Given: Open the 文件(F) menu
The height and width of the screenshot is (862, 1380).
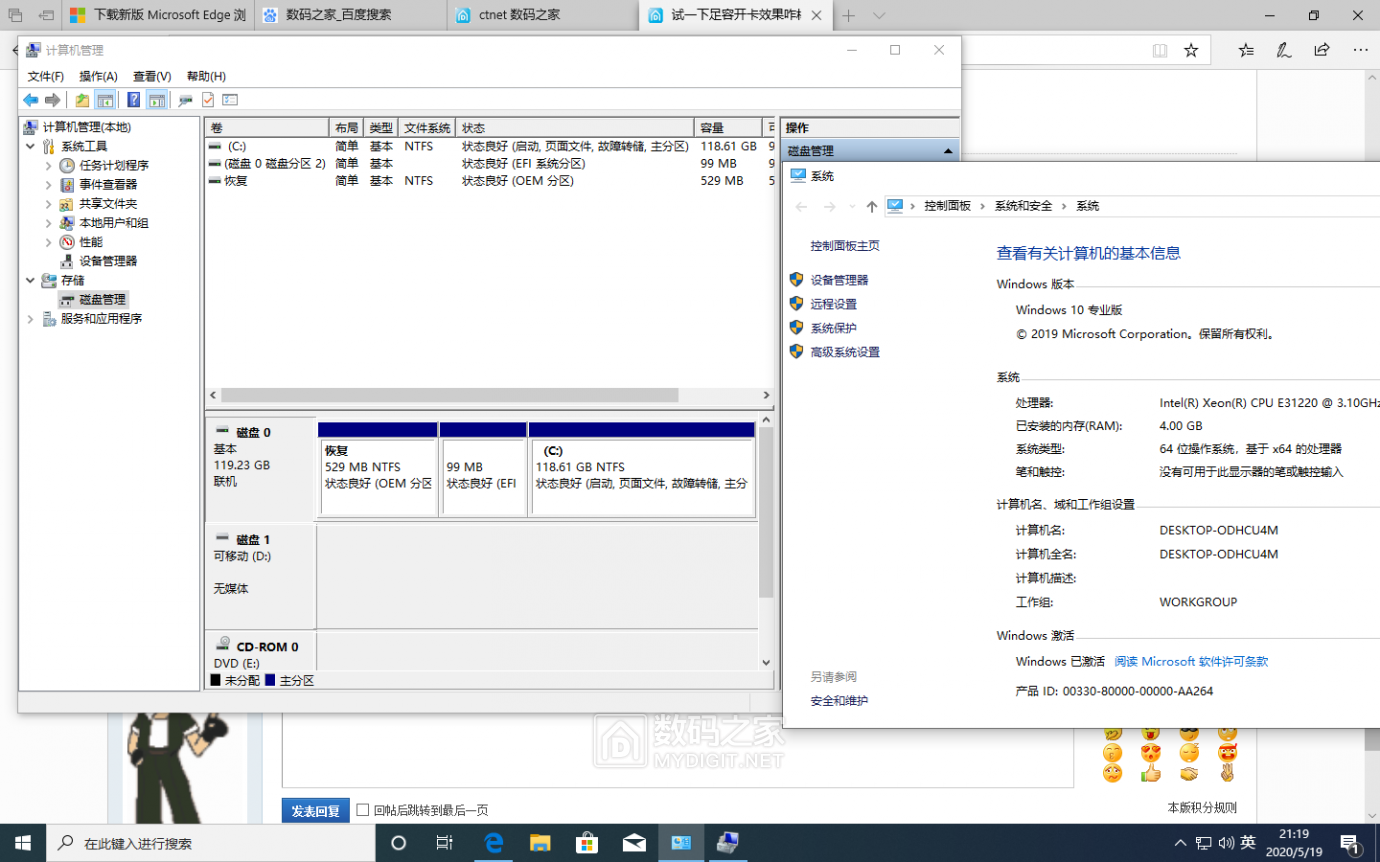Looking at the screenshot, I should pyautogui.click(x=45, y=76).
